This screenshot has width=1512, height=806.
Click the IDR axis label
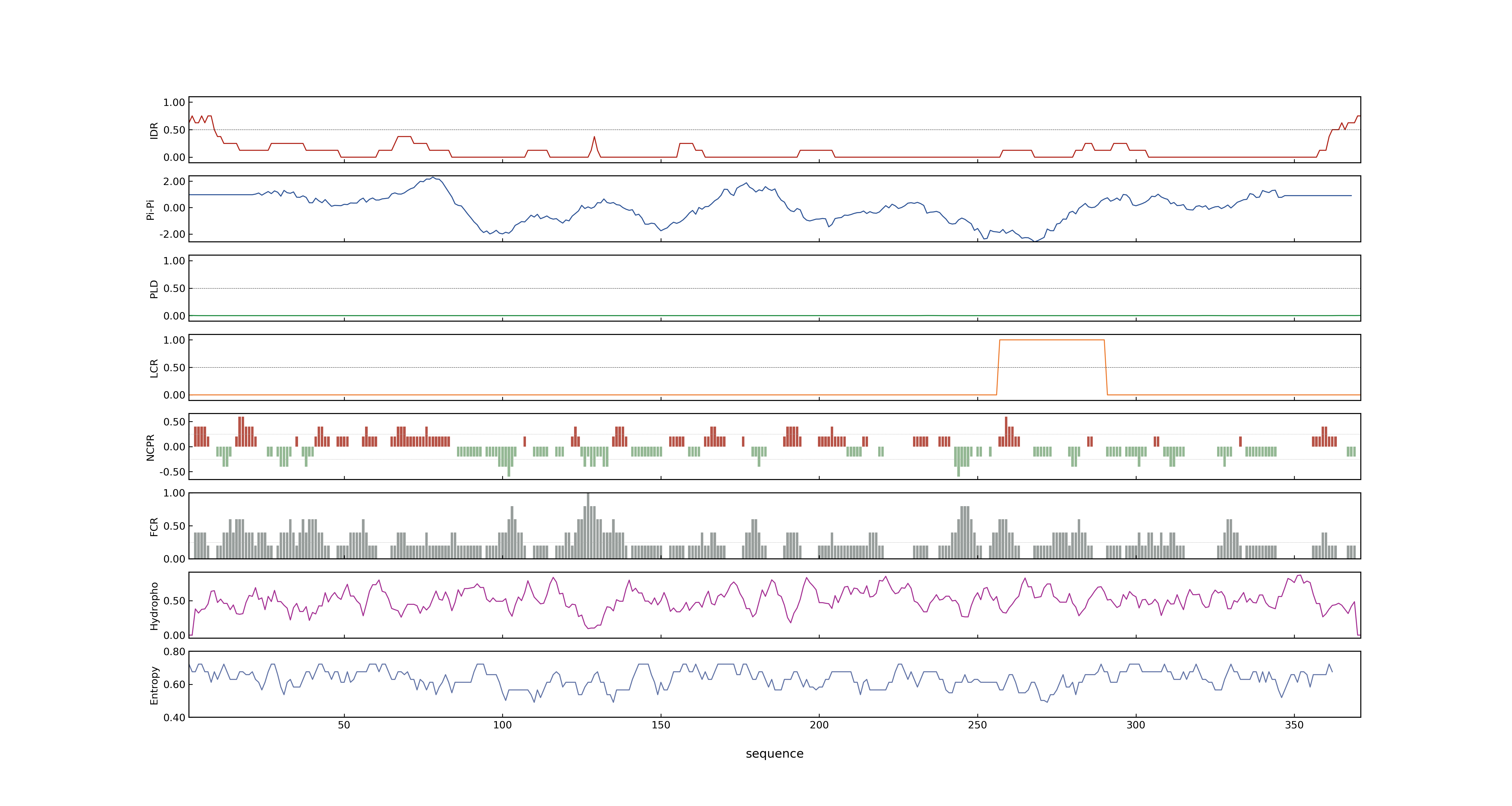[154, 130]
